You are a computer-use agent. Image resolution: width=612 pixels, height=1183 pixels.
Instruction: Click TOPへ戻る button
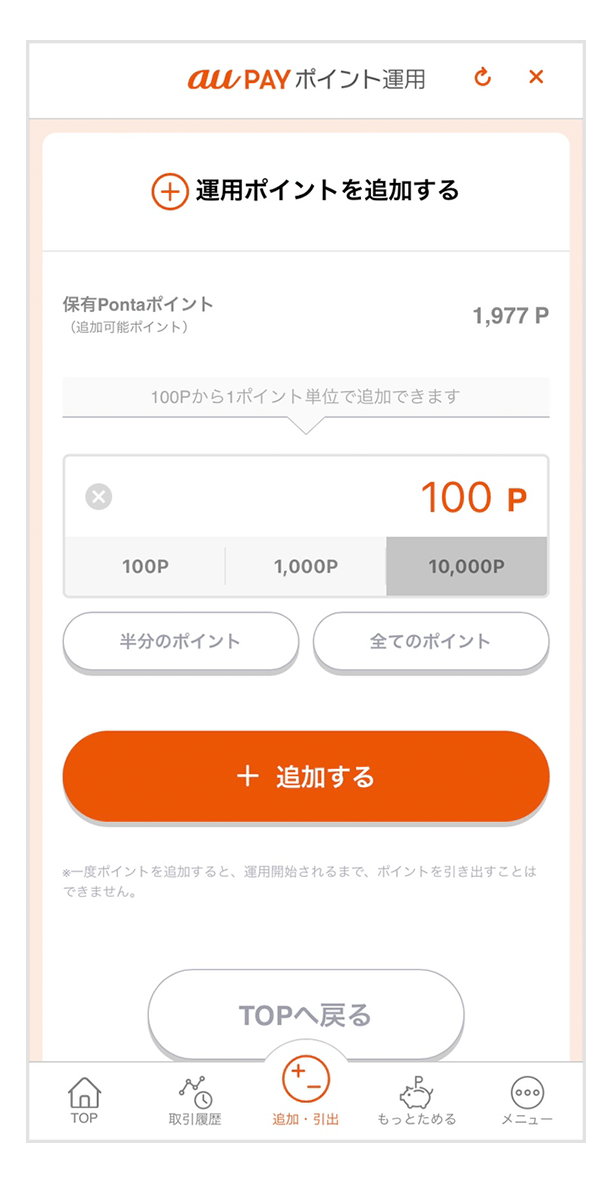pyautogui.click(x=306, y=1016)
